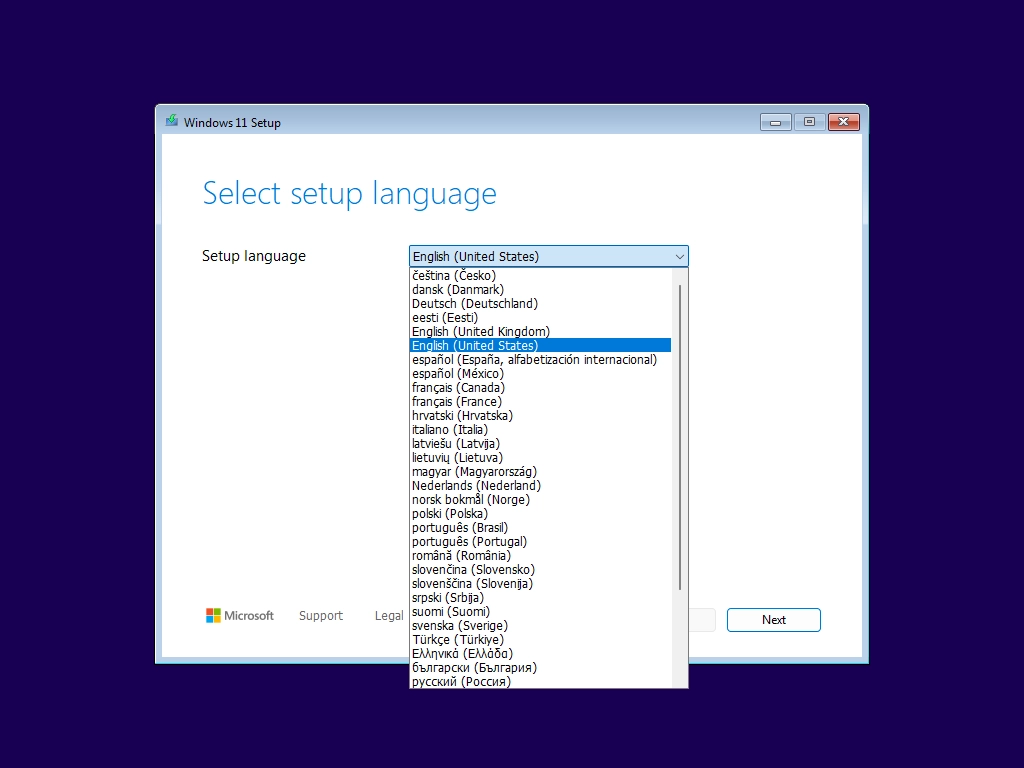Select hrvatski (Hrvatska) language
Viewport: 1024px width, 768px height.
[x=540, y=416]
